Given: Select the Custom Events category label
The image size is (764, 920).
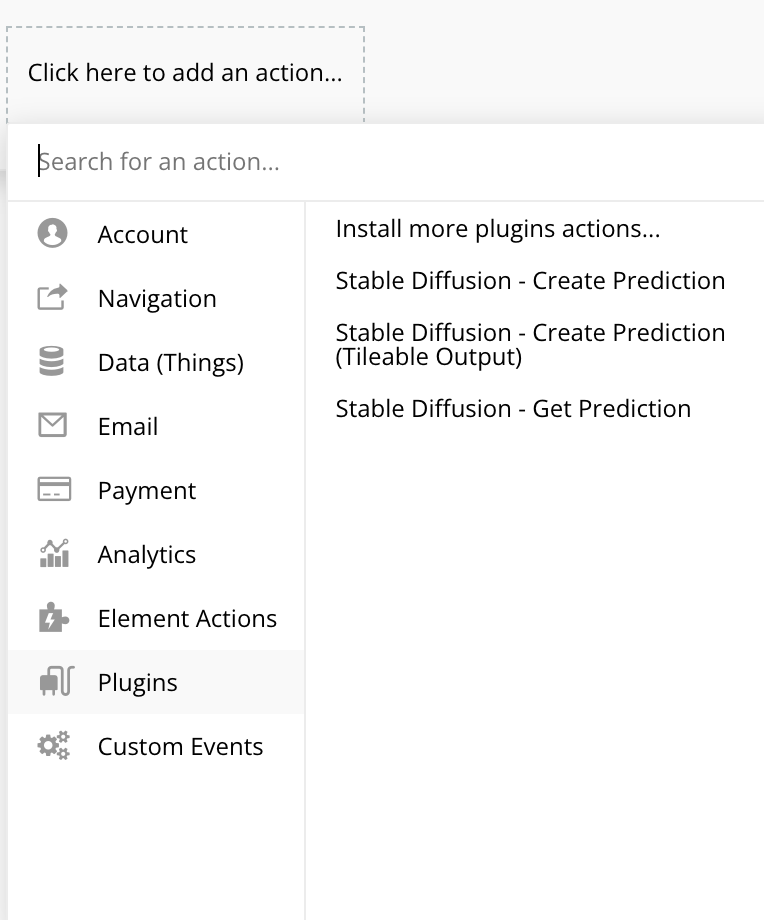Looking at the screenshot, I should (180, 747).
